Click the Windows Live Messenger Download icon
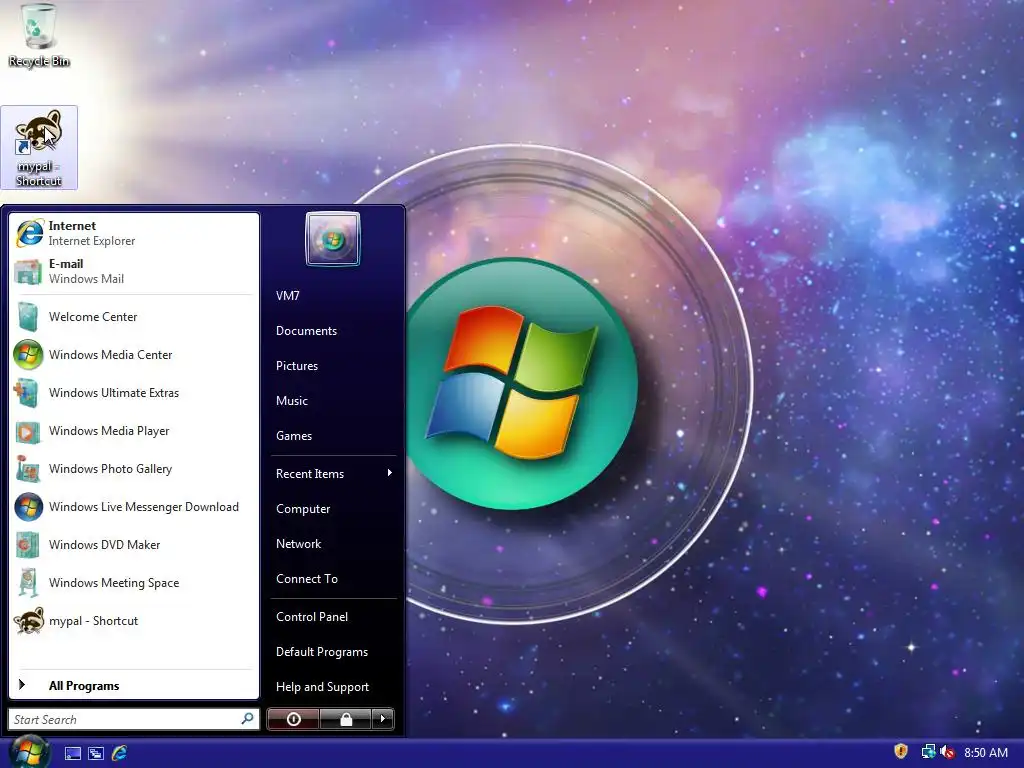This screenshot has height=768, width=1024. [28, 507]
